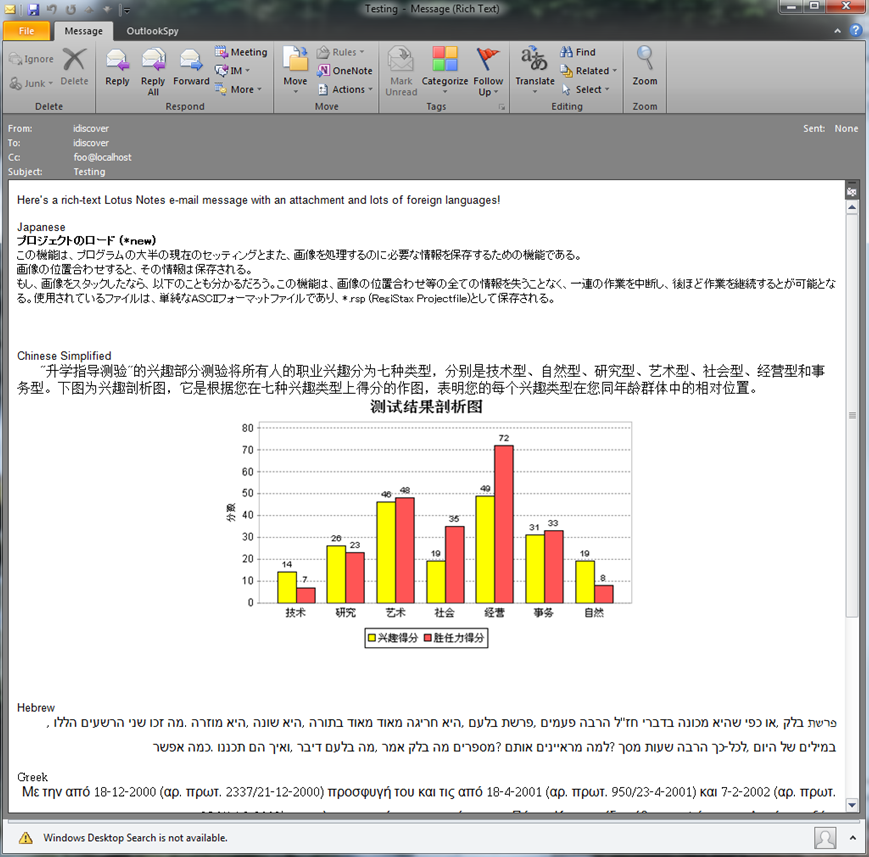Click Reply All
Image resolution: width=869 pixels, height=857 pixels.
pyautogui.click(x=153, y=72)
